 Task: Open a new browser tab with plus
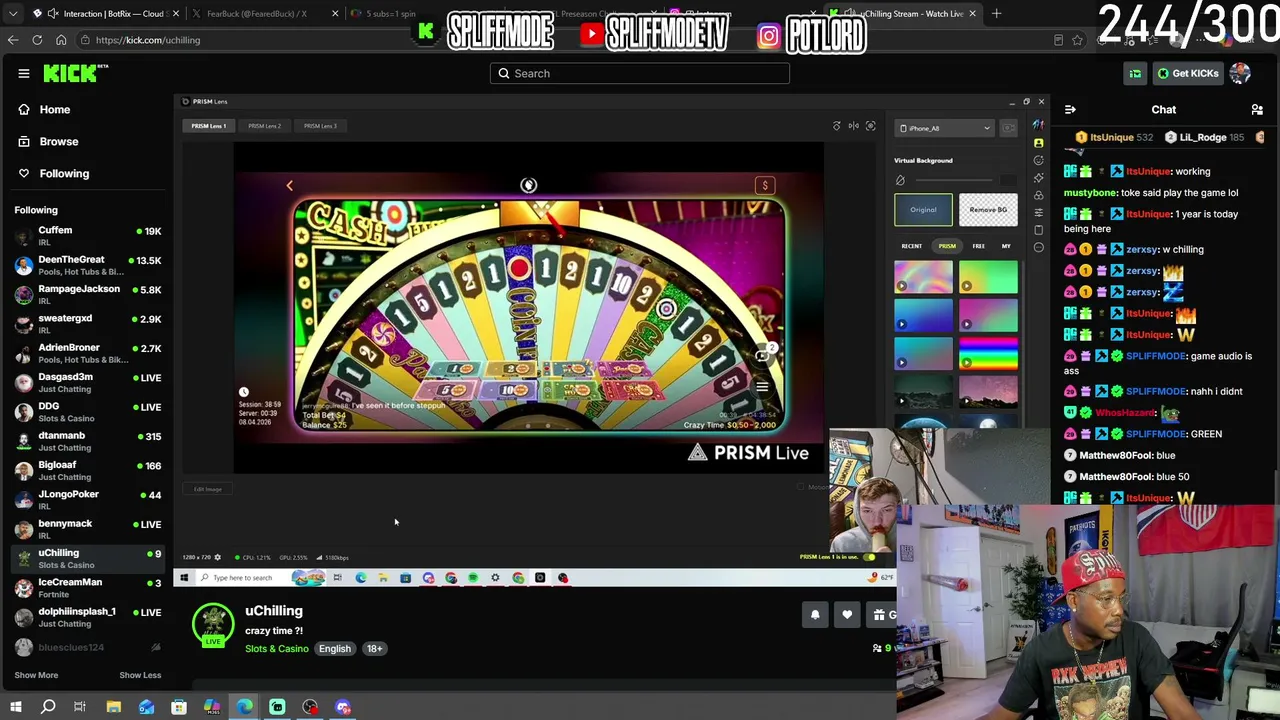(x=996, y=14)
